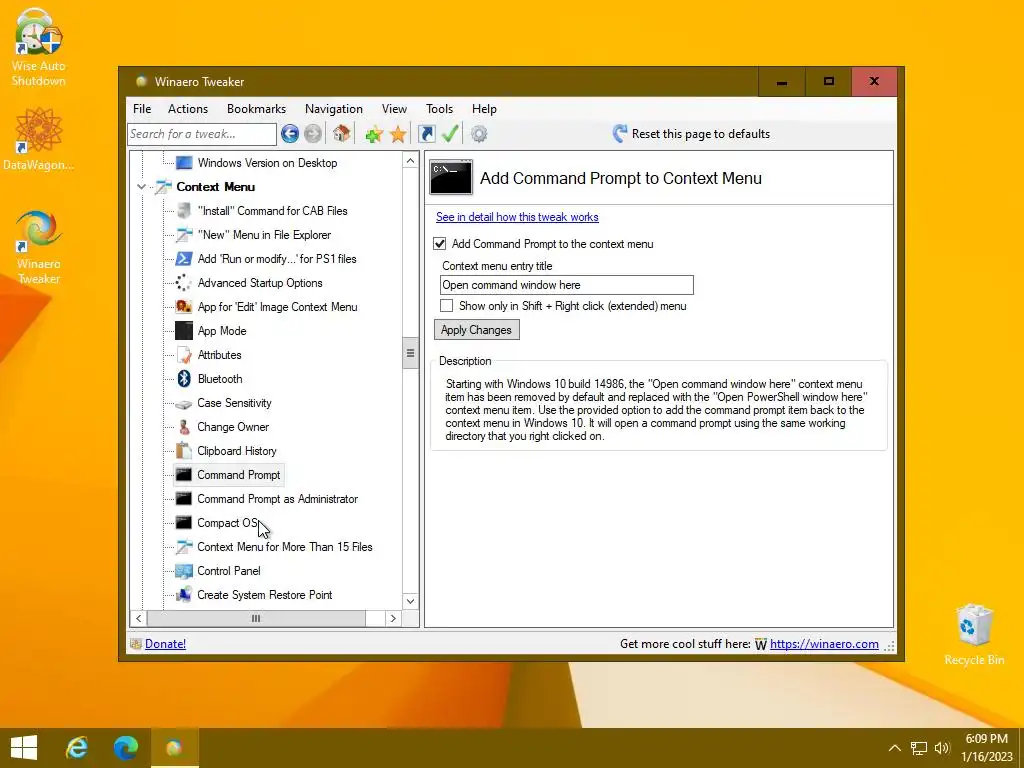Open the Actions menu

click(x=188, y=109)
